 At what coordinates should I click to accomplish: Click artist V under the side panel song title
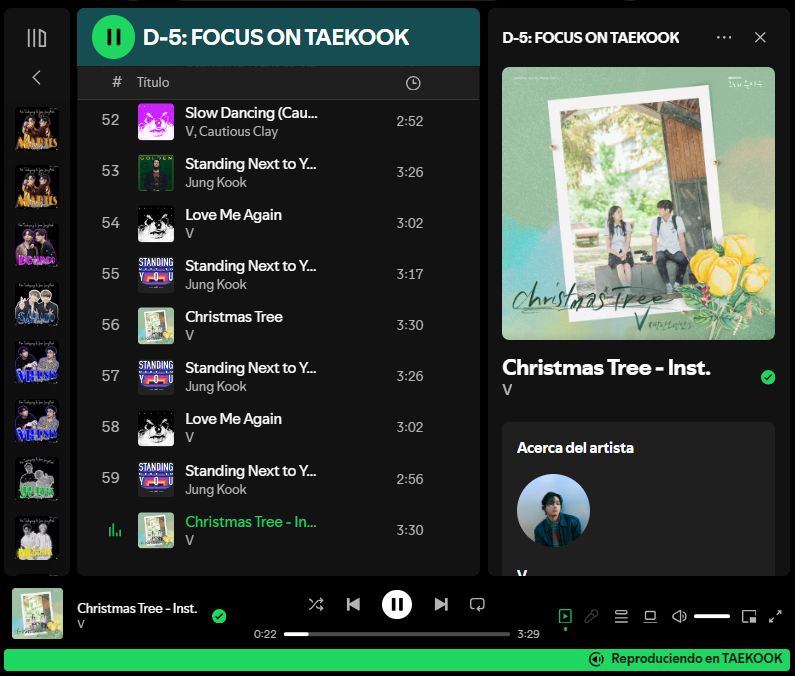(507, 389)
